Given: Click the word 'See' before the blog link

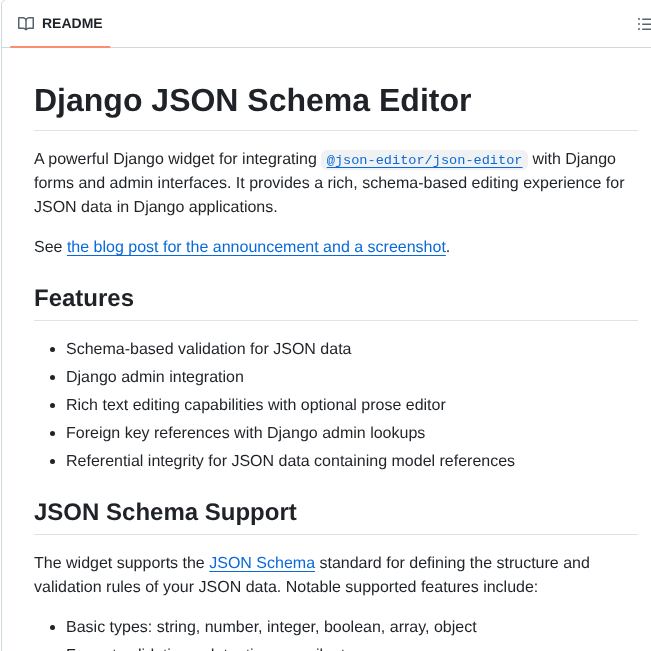Looking at the screenshot, I should click(x=48, y=247).
